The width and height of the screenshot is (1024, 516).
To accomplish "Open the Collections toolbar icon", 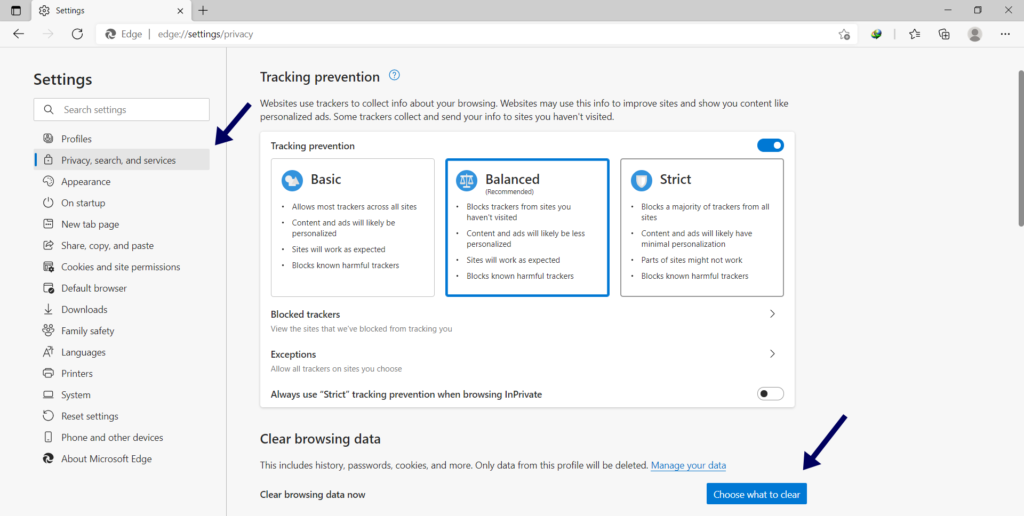I will coord(944,33).
